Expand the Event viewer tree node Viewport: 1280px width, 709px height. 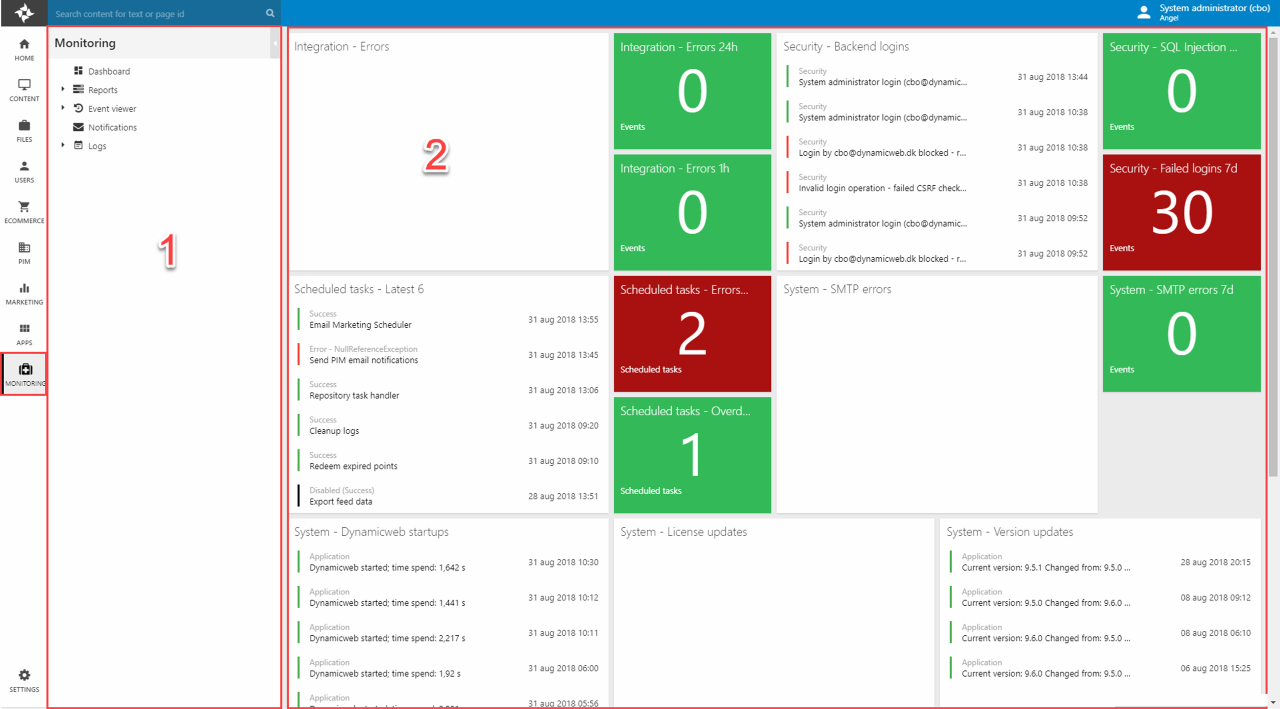(x=63, y=108)
